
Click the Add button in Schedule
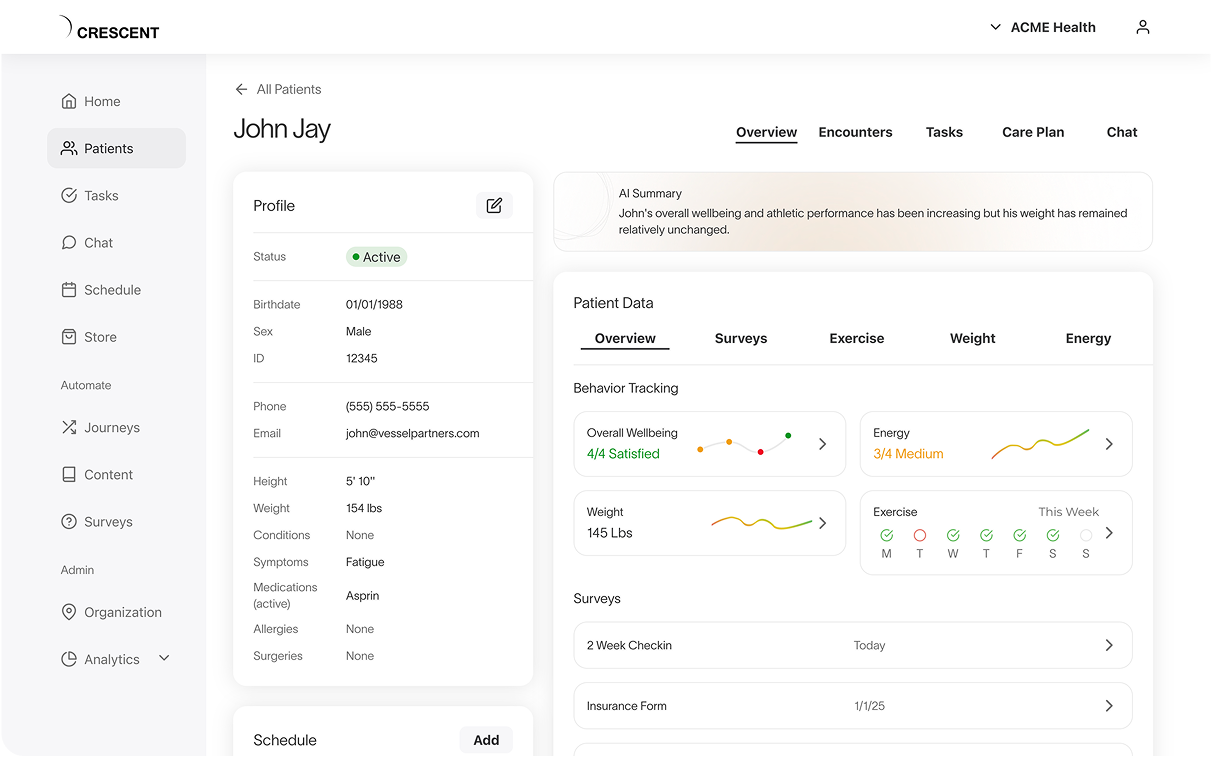click(x=486, y=740)
